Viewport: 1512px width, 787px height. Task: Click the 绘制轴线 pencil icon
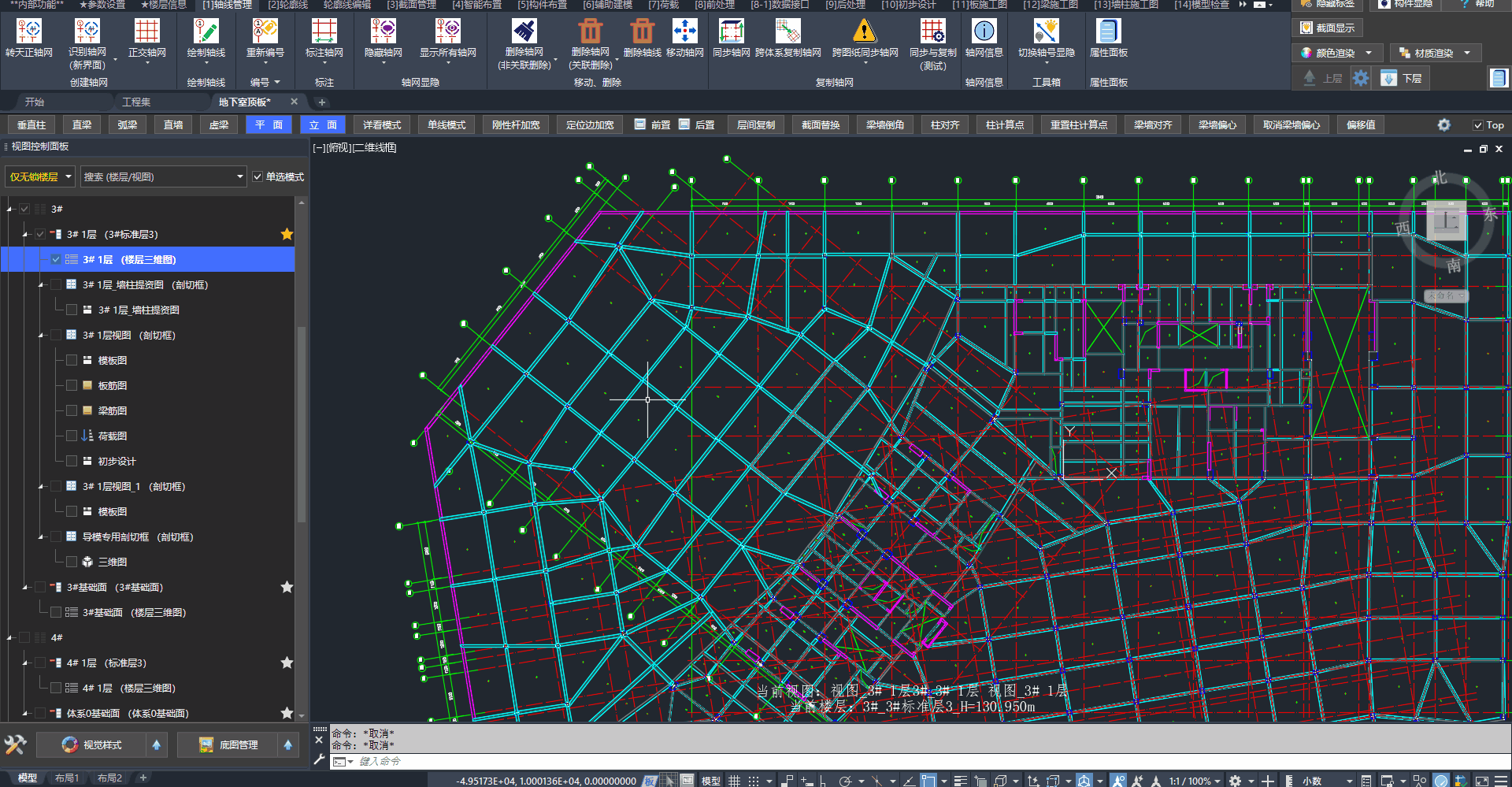pyautogui.click(x=206, y=32)
